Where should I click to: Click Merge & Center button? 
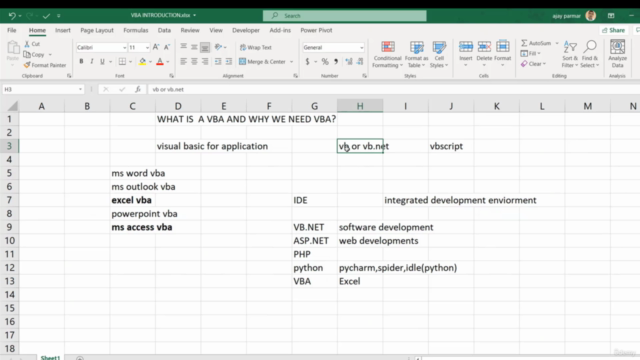click(262, 62)
